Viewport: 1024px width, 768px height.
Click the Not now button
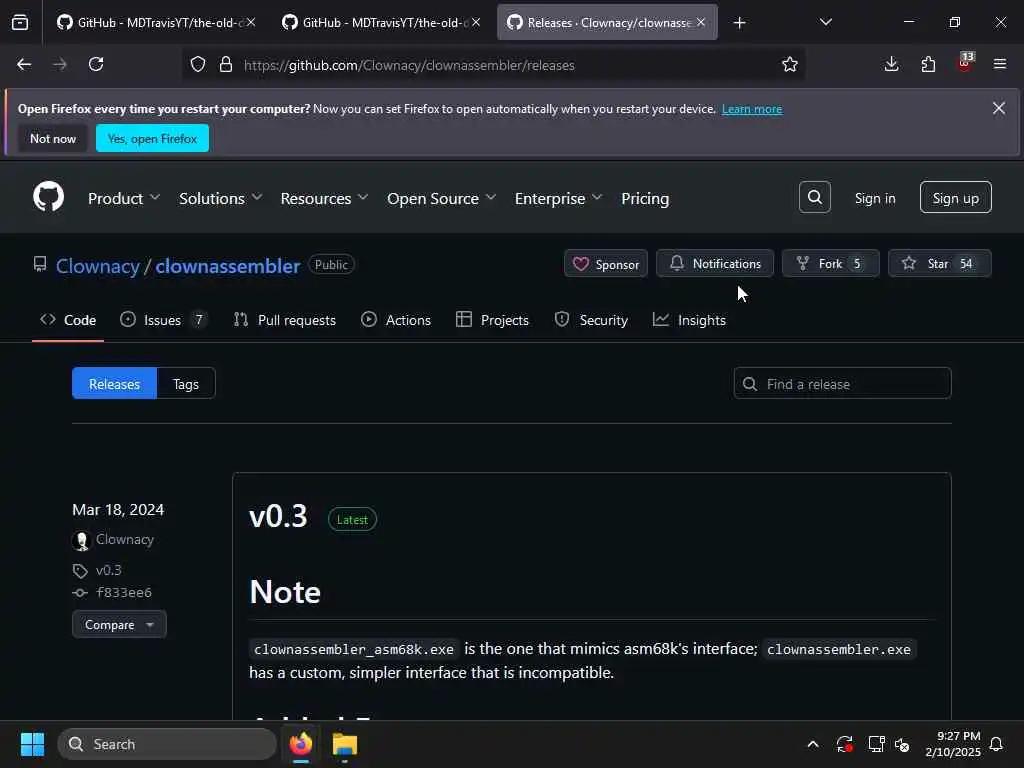pos(53,138)
